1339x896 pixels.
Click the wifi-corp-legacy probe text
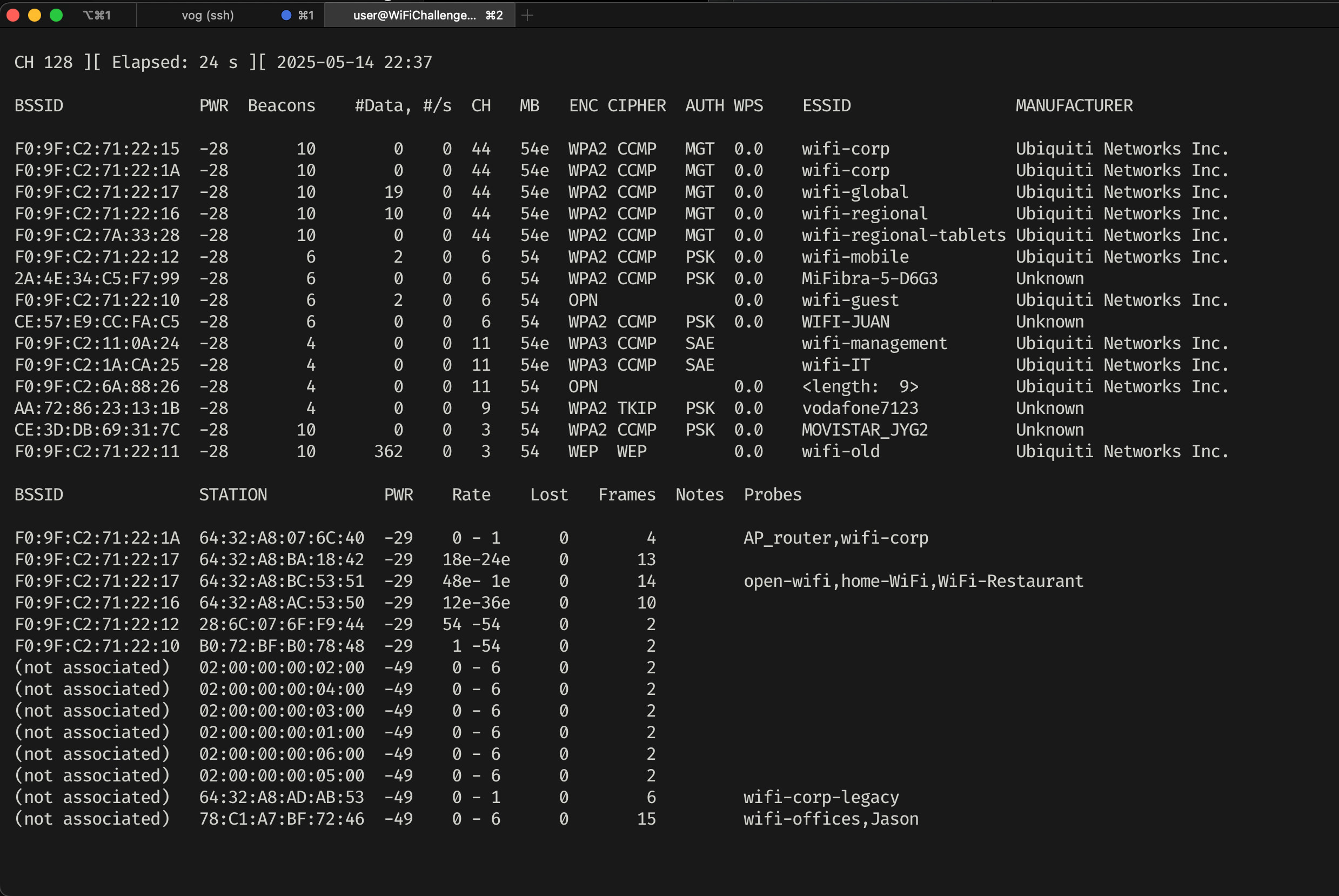[821, 797]
